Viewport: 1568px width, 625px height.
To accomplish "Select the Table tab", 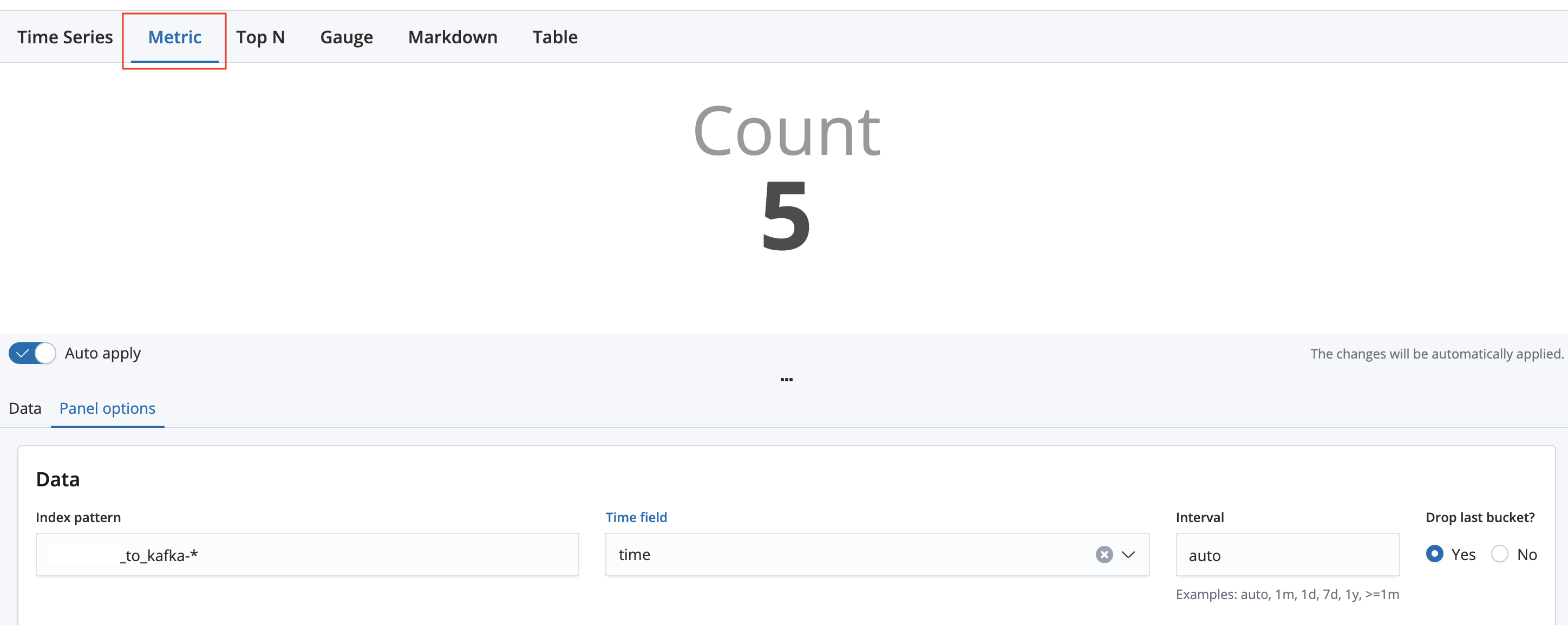I will coord(554,37).
